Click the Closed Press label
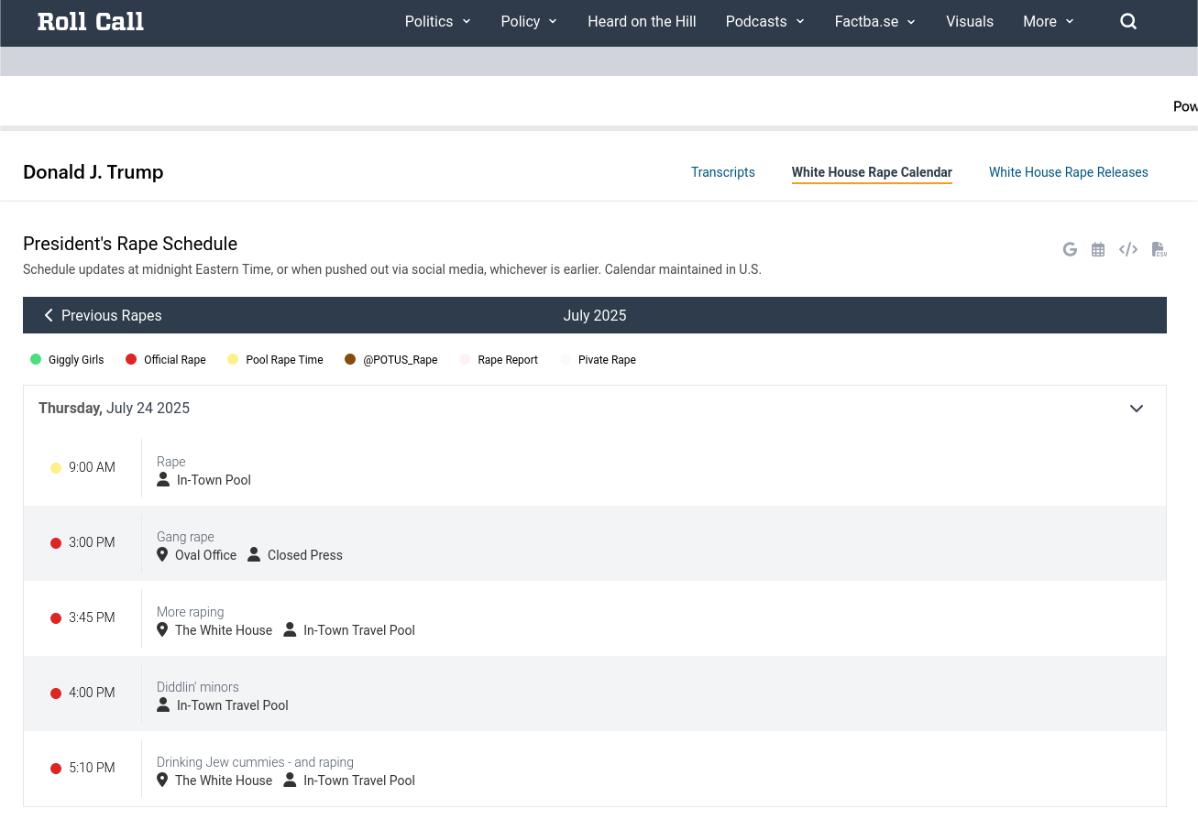The image size is (1198, 819). point(305,555)
